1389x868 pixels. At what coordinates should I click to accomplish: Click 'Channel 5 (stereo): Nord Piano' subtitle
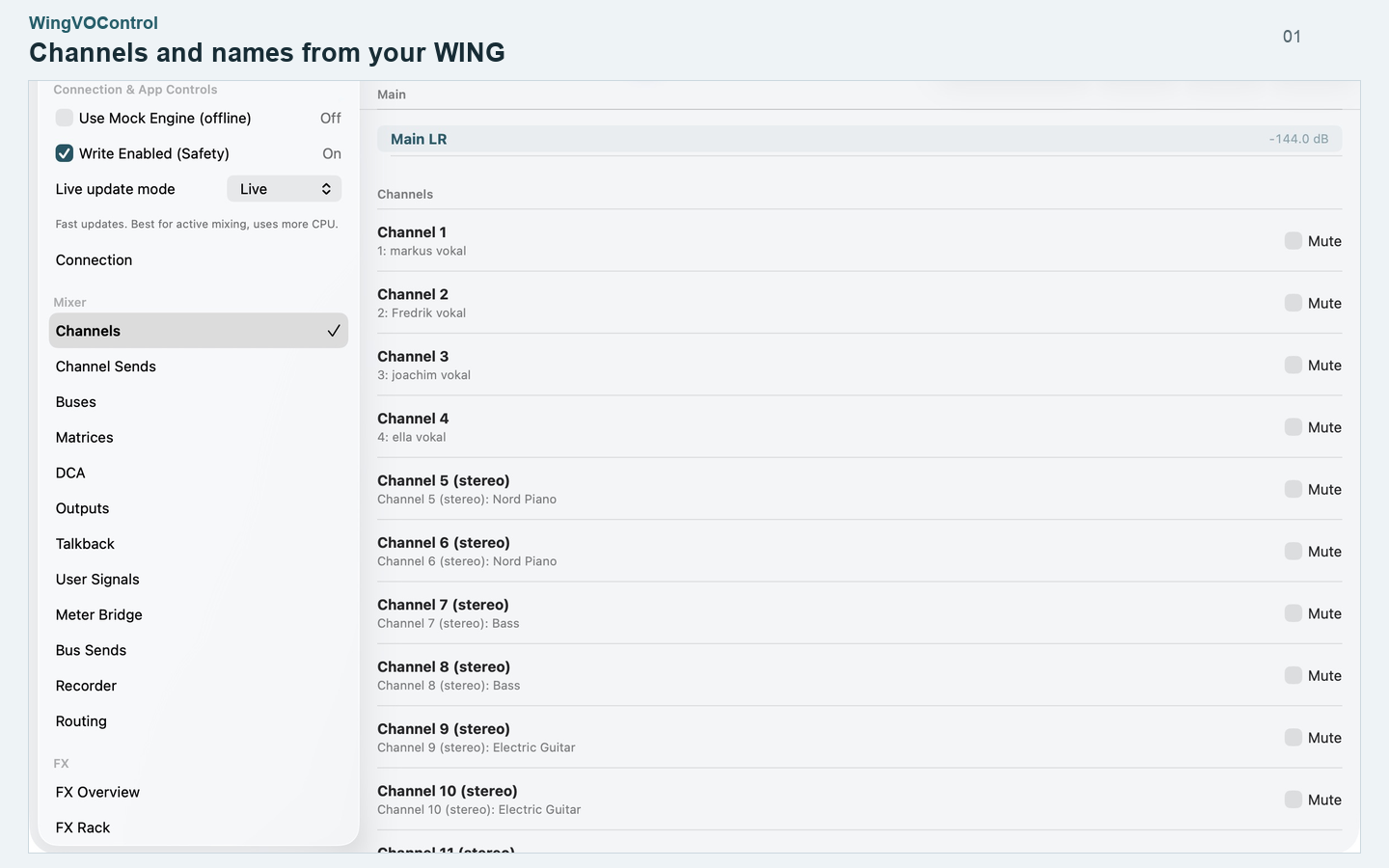[x=467, y=500]
